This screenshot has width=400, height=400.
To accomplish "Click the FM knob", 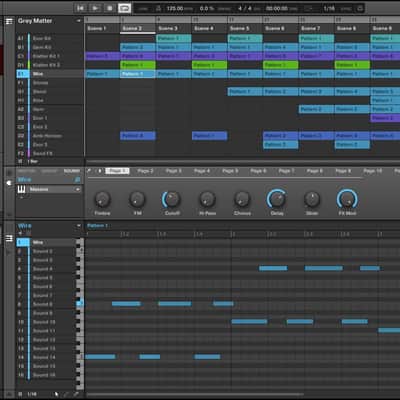I will 137,199.
